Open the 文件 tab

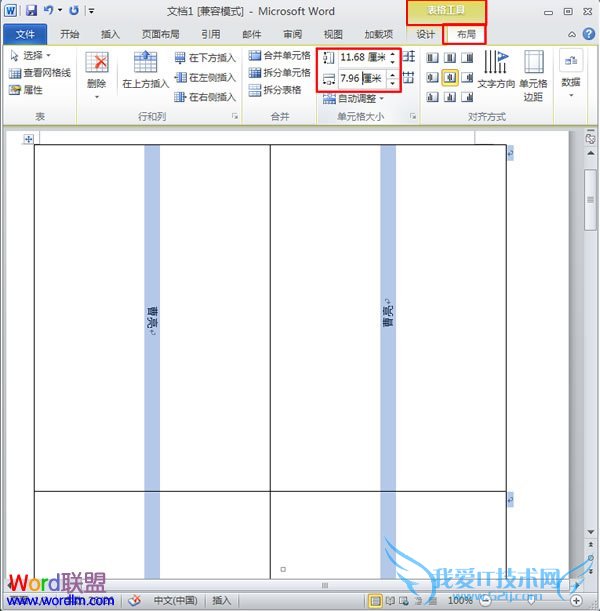pos(25,34)
